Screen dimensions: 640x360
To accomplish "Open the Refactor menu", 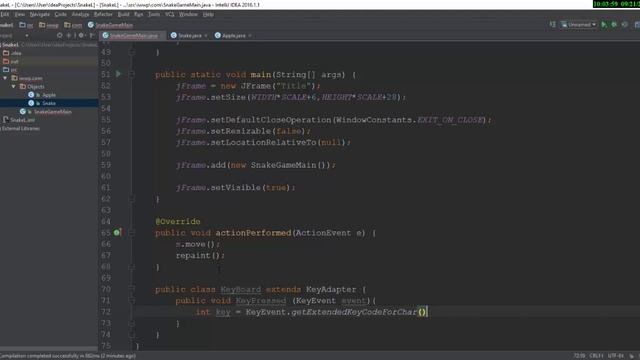I will (103, 14).
